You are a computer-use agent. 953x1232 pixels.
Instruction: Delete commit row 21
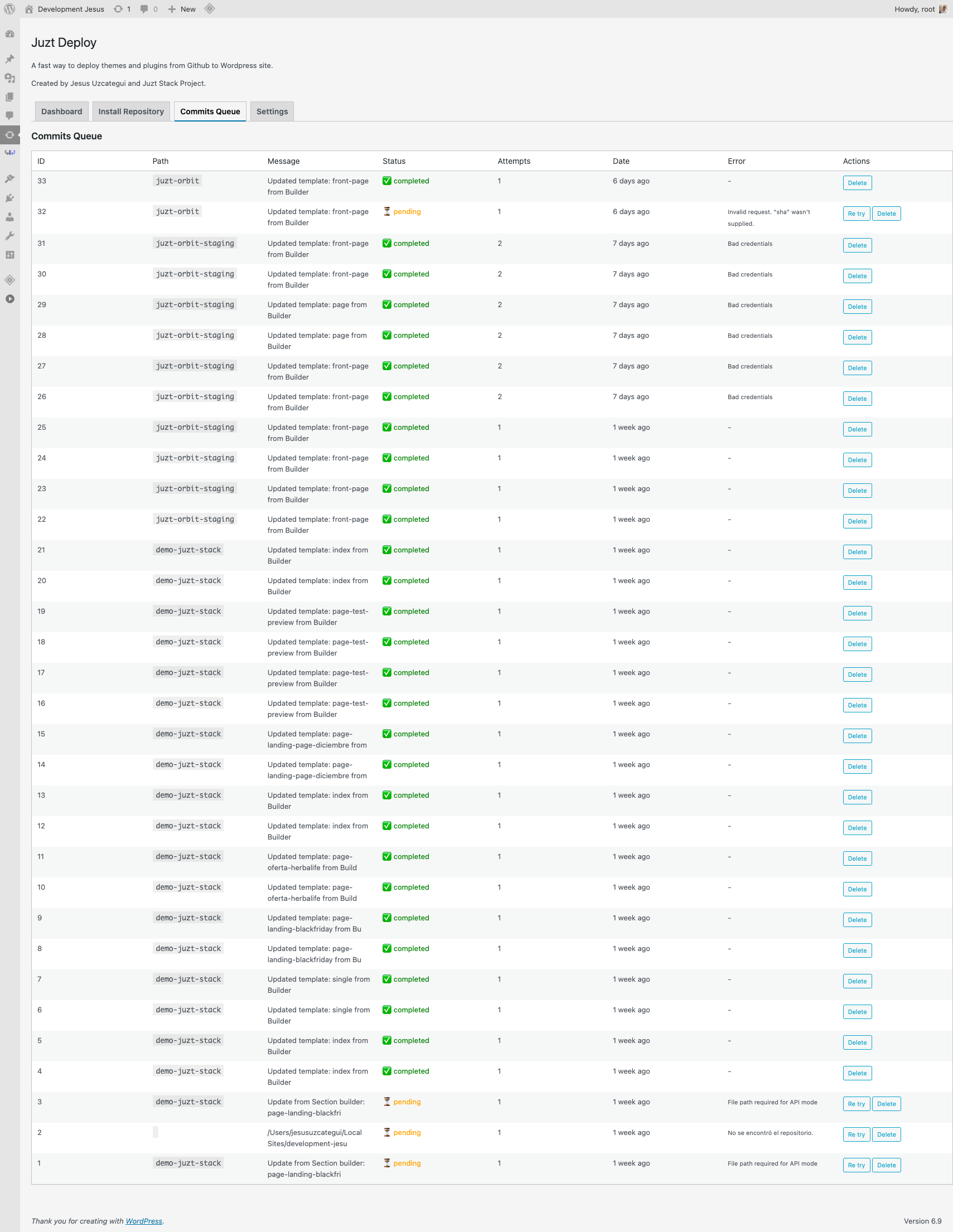click(857, 552)
